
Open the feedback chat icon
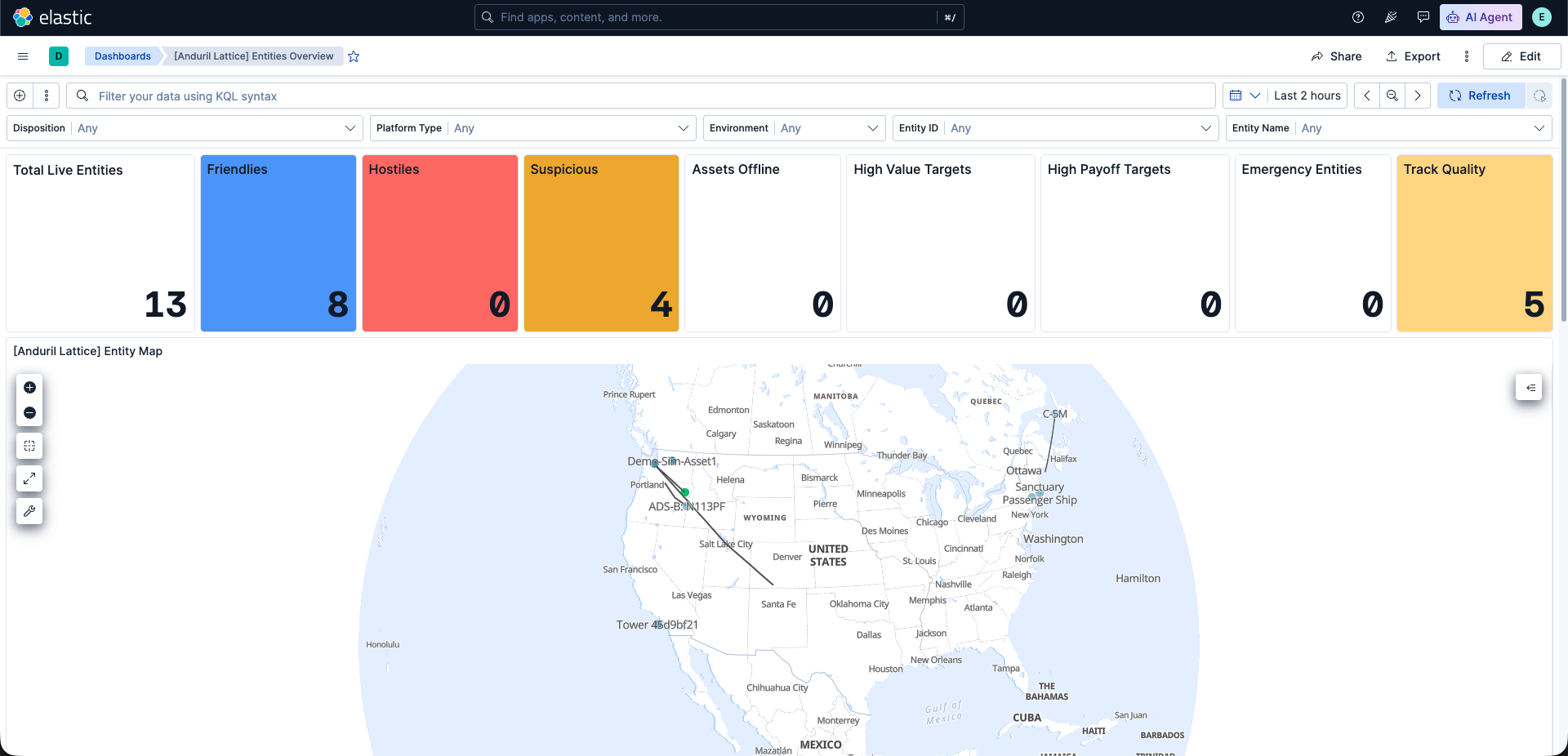pyautogui.click(x=1423, y=17)
